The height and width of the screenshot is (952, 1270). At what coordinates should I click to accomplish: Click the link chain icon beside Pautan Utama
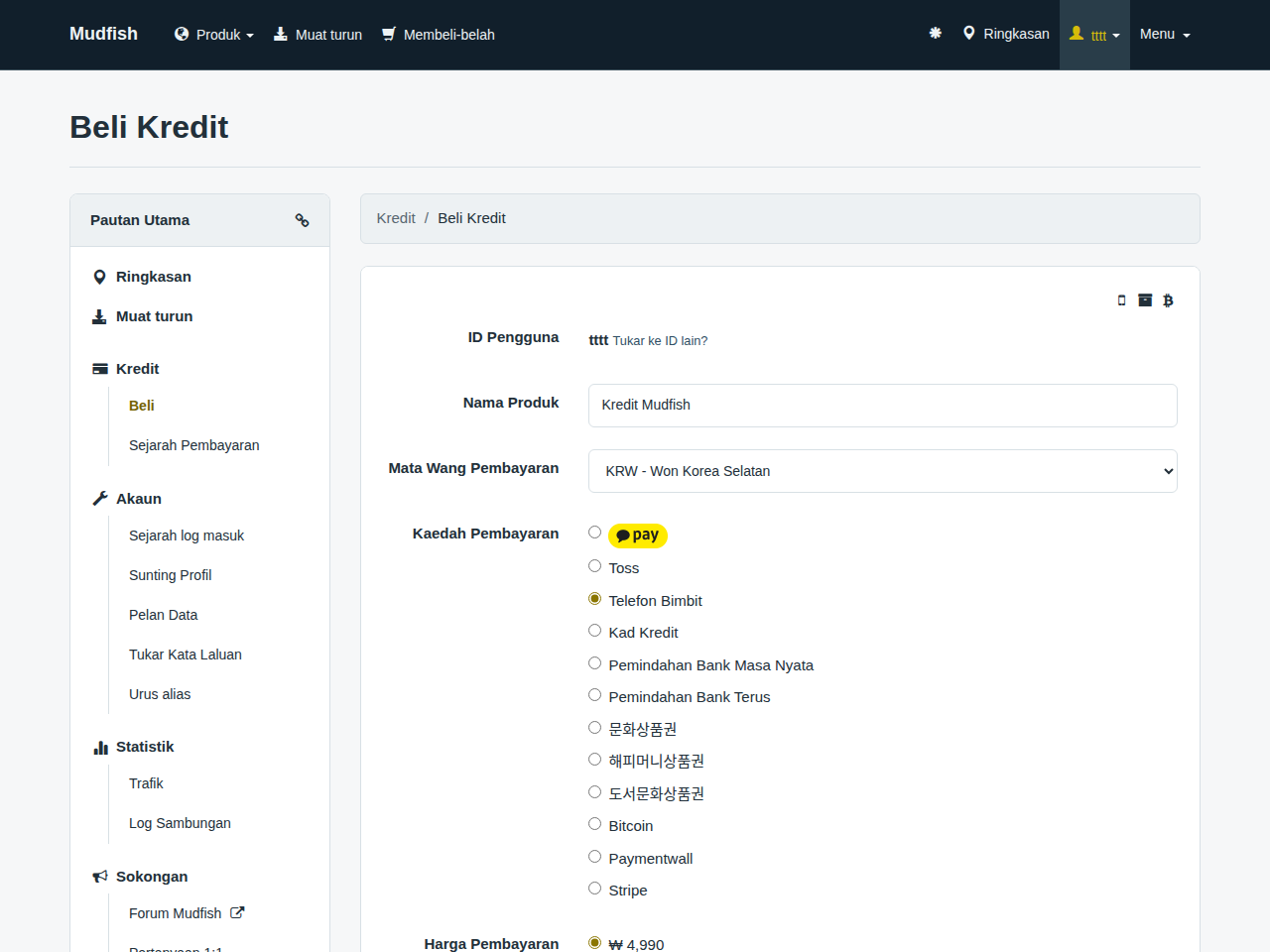[302, 220]
